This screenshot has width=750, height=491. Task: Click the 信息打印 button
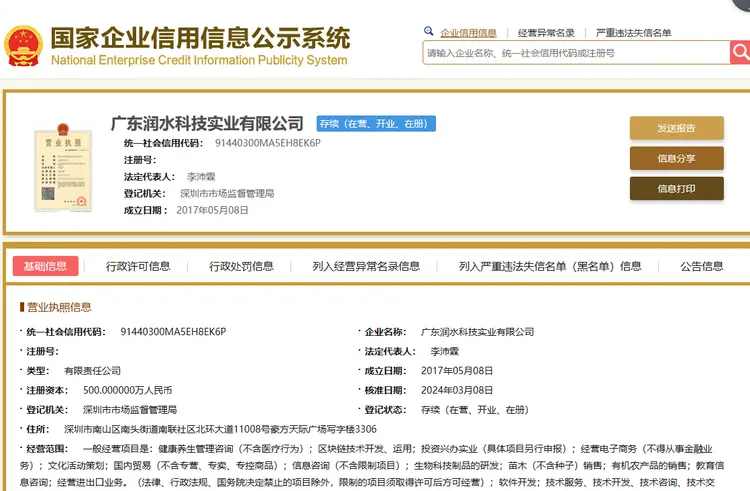pyautogui.click(x=676, y=188)
